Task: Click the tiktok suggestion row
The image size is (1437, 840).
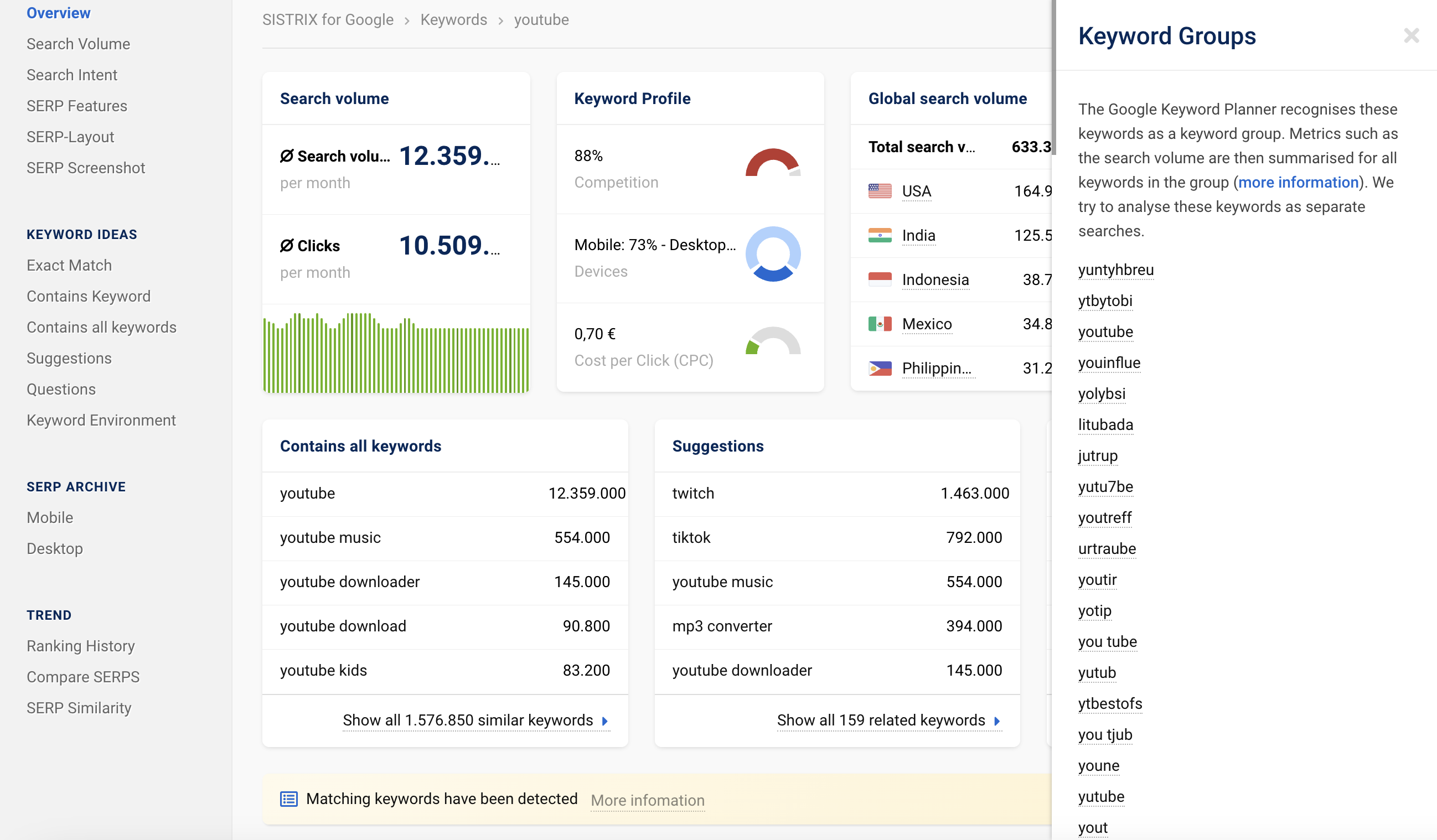Action: click(837, 537)
